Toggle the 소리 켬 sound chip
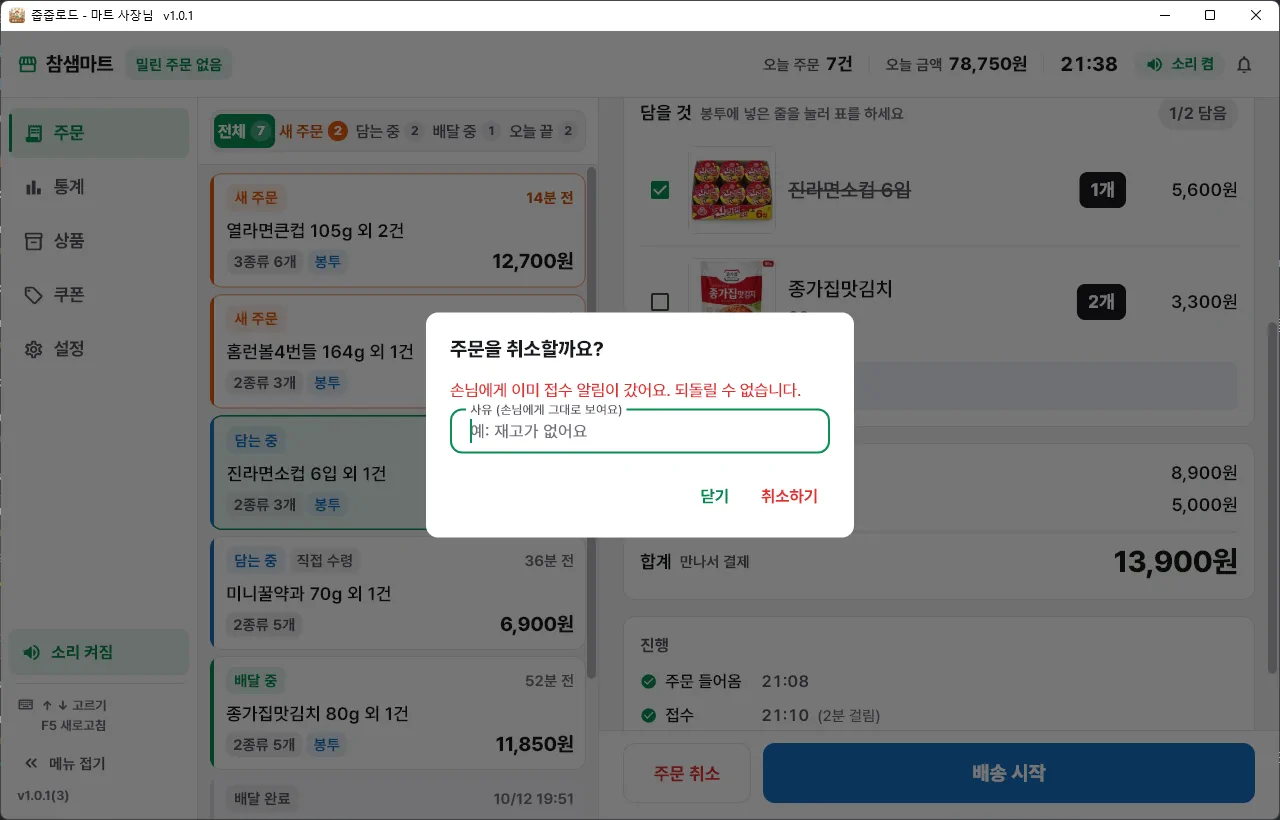 [1180, 64]
